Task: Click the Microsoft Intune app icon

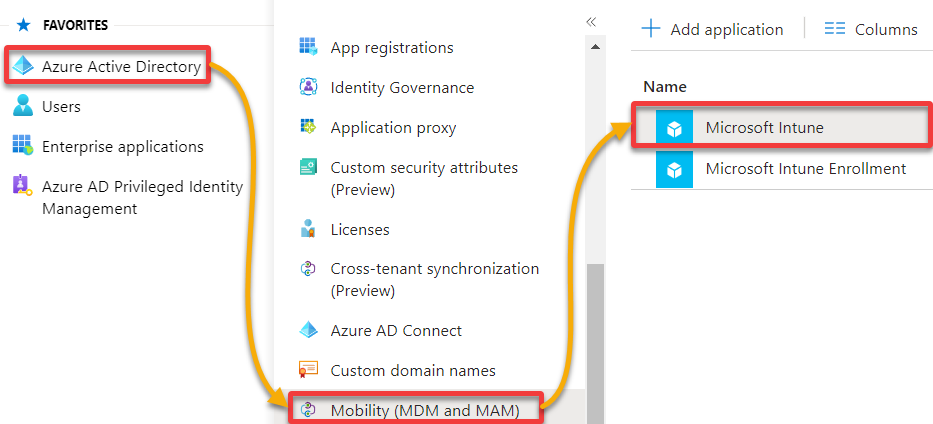Action: point(674,128)
